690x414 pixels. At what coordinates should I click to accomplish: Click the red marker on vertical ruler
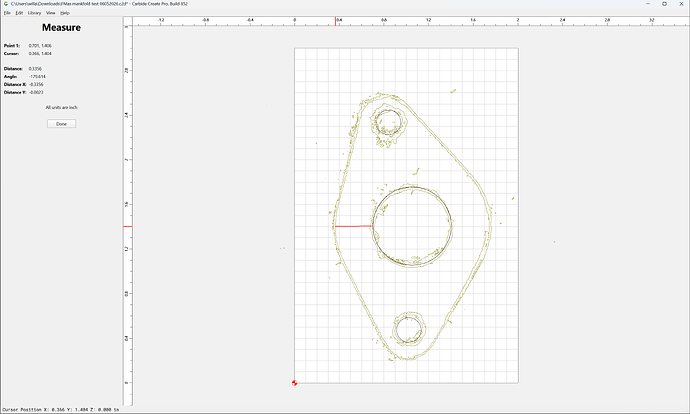128,226
